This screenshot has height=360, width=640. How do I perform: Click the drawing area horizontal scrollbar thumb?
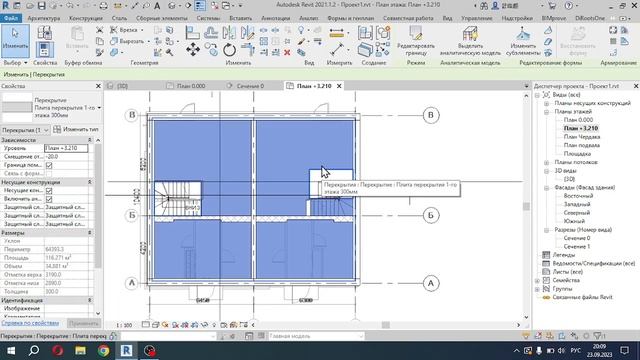click(385, 325)
